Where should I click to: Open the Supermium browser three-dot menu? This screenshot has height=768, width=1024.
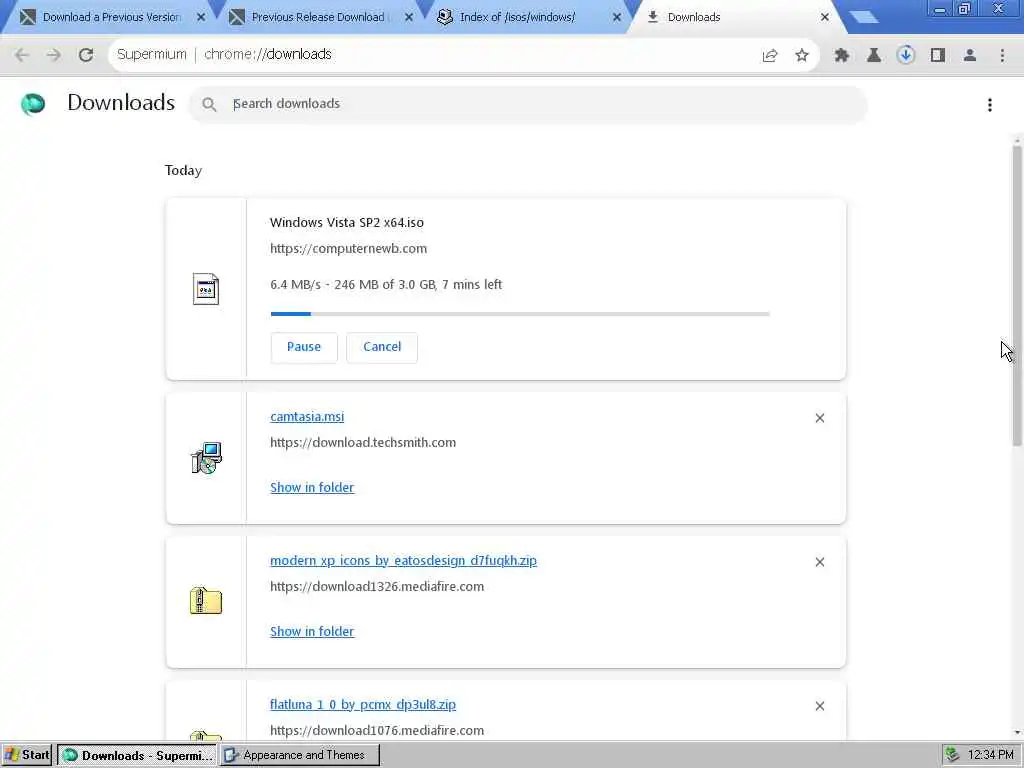coord(1002,56)
